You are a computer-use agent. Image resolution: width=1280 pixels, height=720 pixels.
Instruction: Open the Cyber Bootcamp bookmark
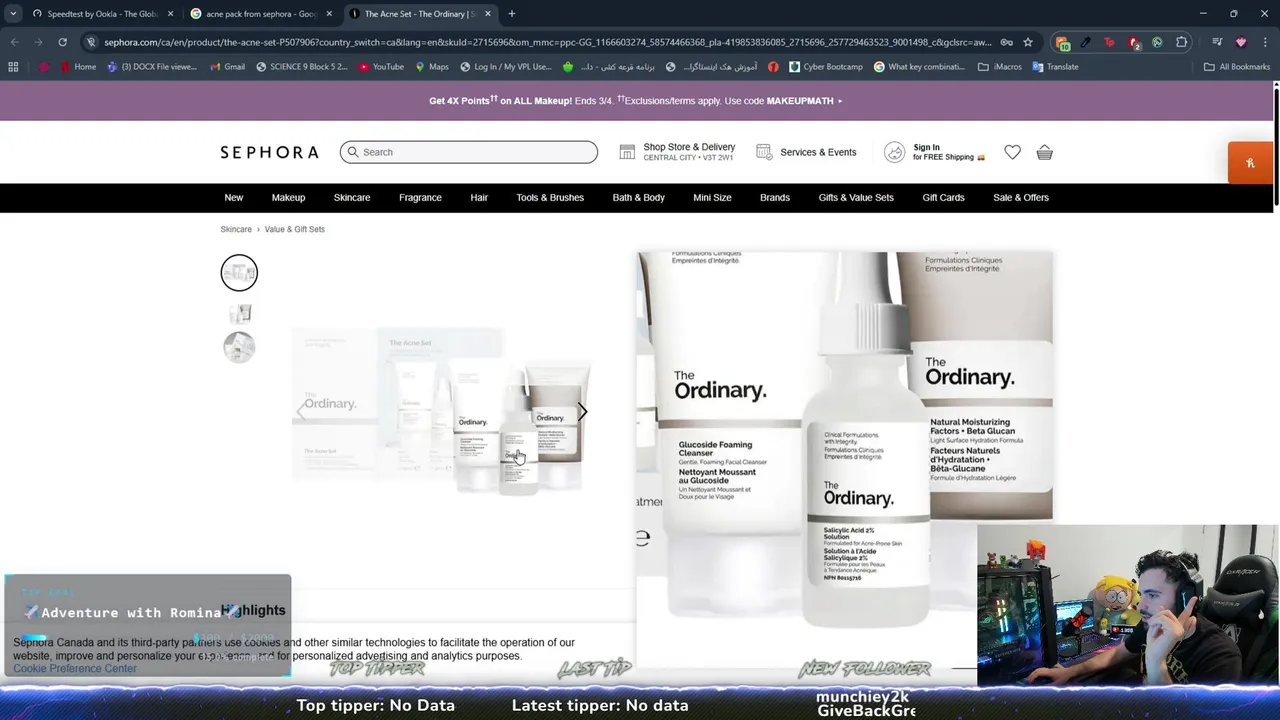pos(825,67)
